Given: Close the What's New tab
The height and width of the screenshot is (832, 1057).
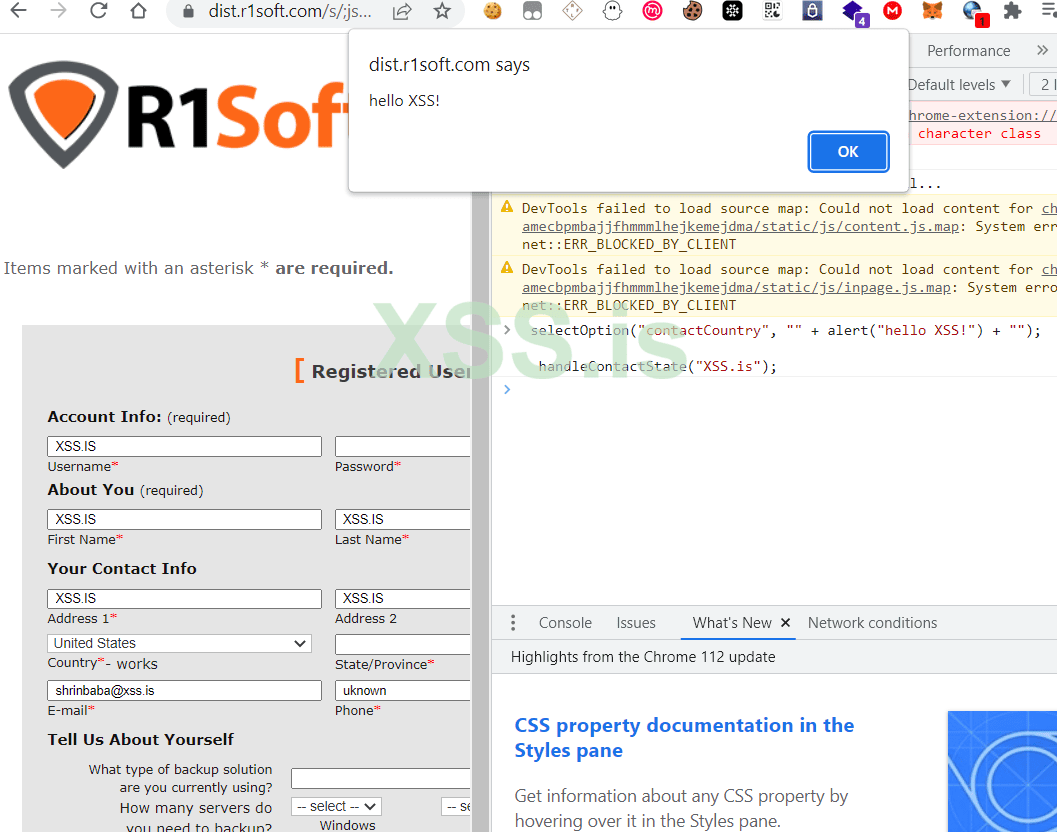Looking at the screenshot, I should coord(784,622).
